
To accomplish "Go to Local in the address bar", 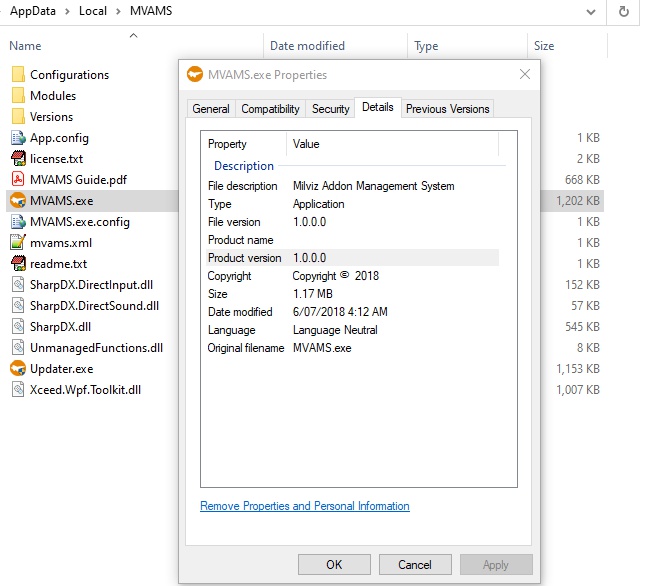I will tap(93, 11).
